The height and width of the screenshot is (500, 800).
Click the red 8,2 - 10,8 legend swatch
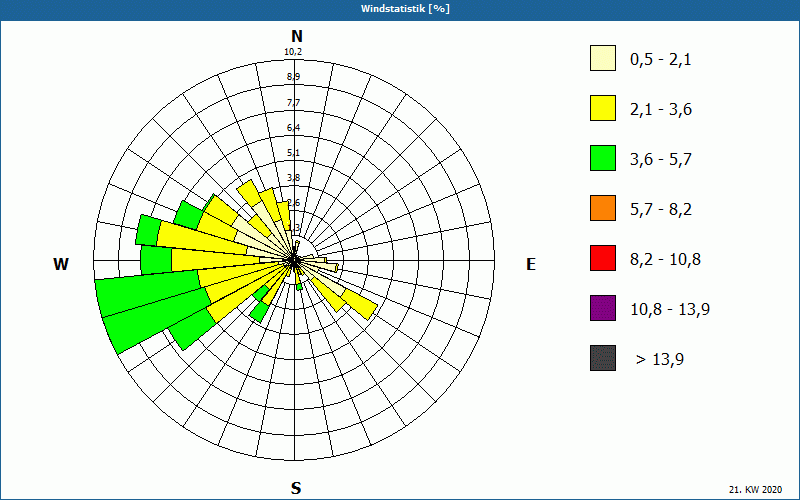pyautogui.click(x=603, y=258)
